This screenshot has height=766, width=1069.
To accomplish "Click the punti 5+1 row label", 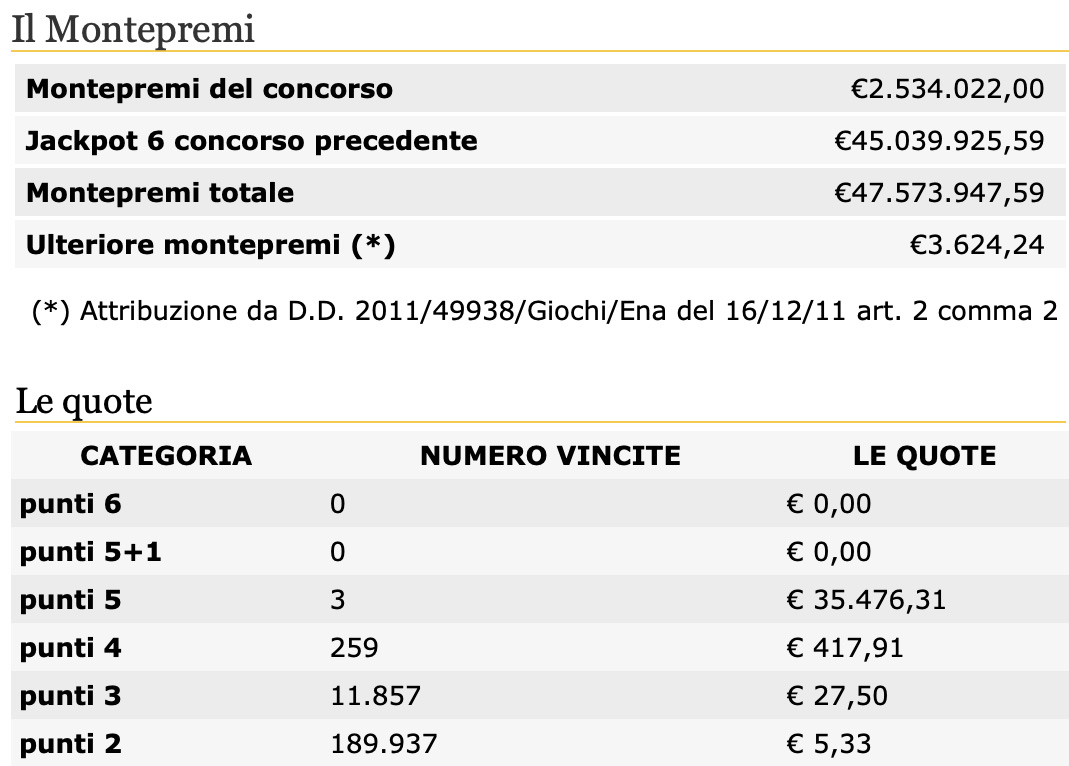I will pos(91,552).
